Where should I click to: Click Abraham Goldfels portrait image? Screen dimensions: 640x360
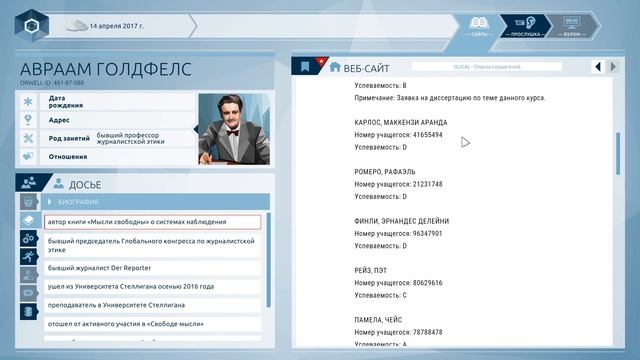(x=234, y=129)
